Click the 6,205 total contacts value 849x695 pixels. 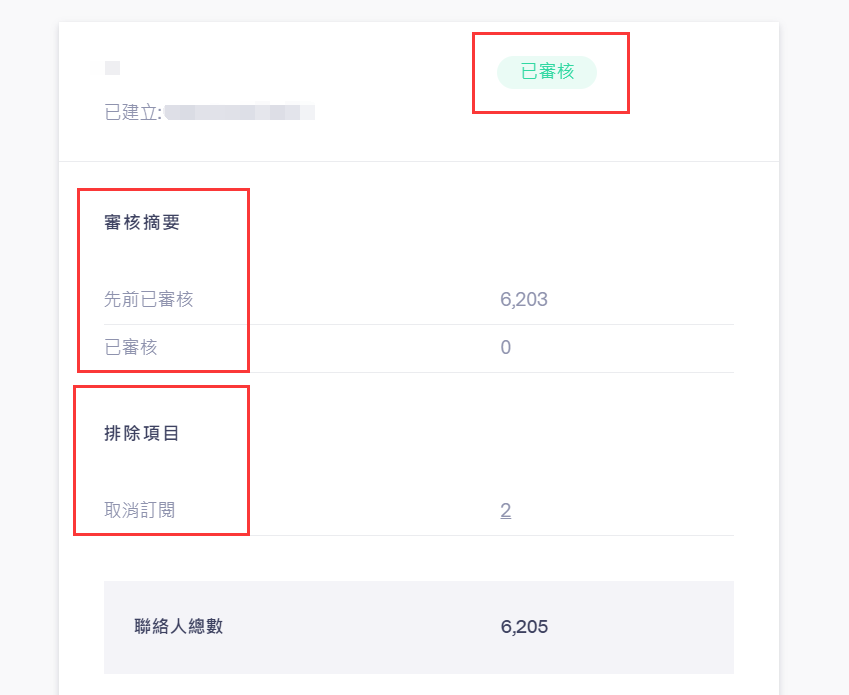point(524,628)
